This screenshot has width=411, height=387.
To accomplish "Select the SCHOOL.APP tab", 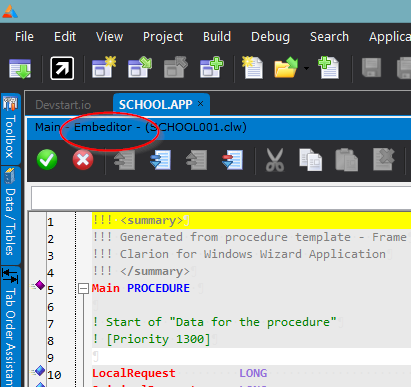I will tap(155, 105).
